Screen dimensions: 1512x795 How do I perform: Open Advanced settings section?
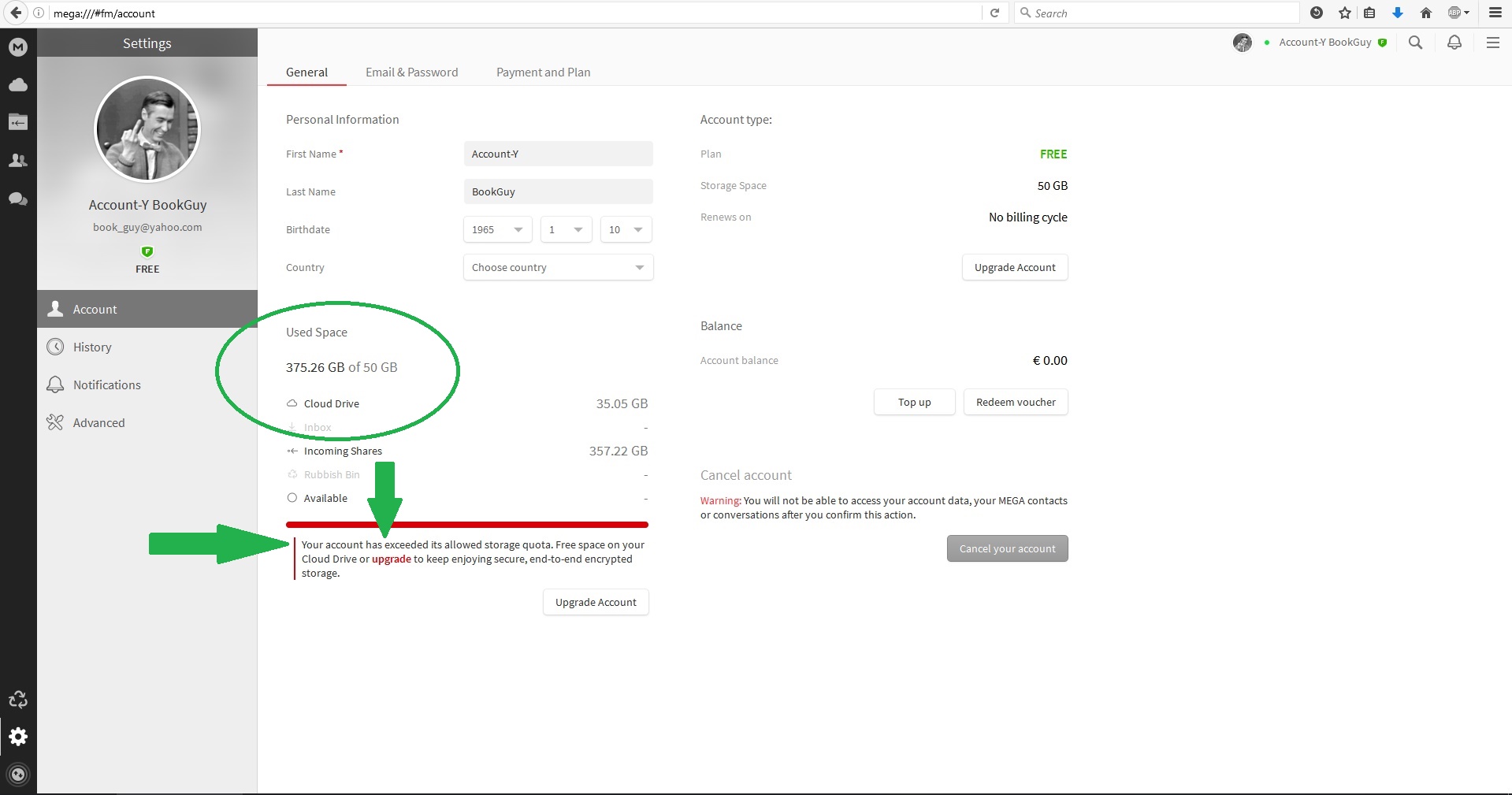pyautogui.click(x=147, y=422)
